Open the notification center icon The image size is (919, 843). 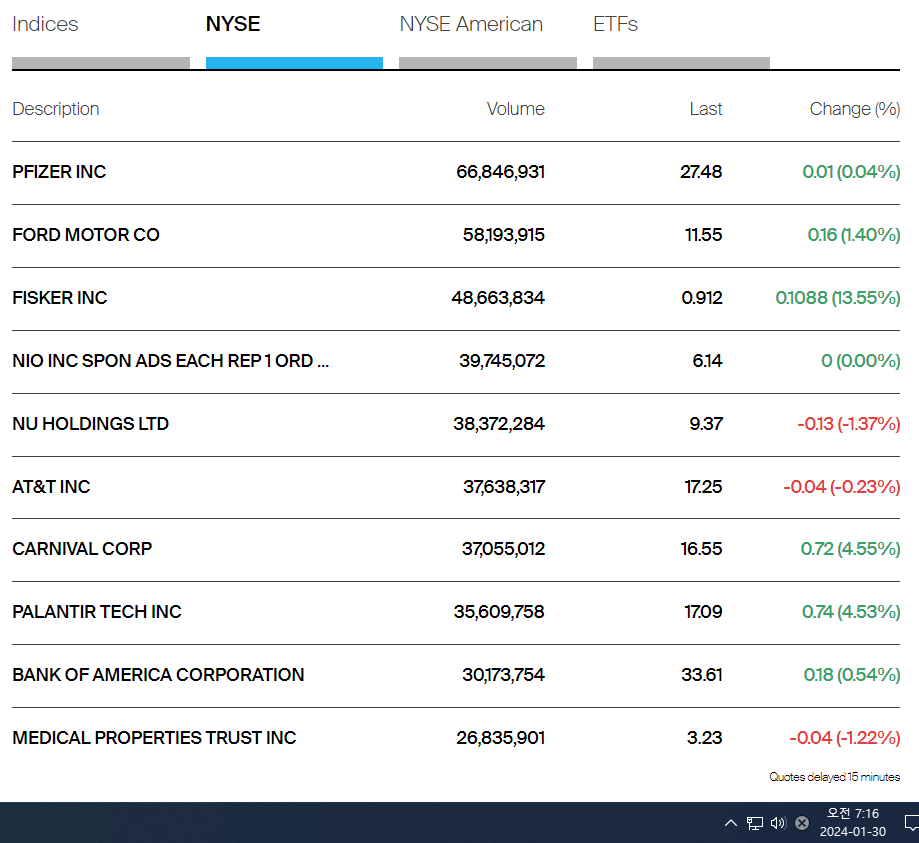tap(911, 823)
